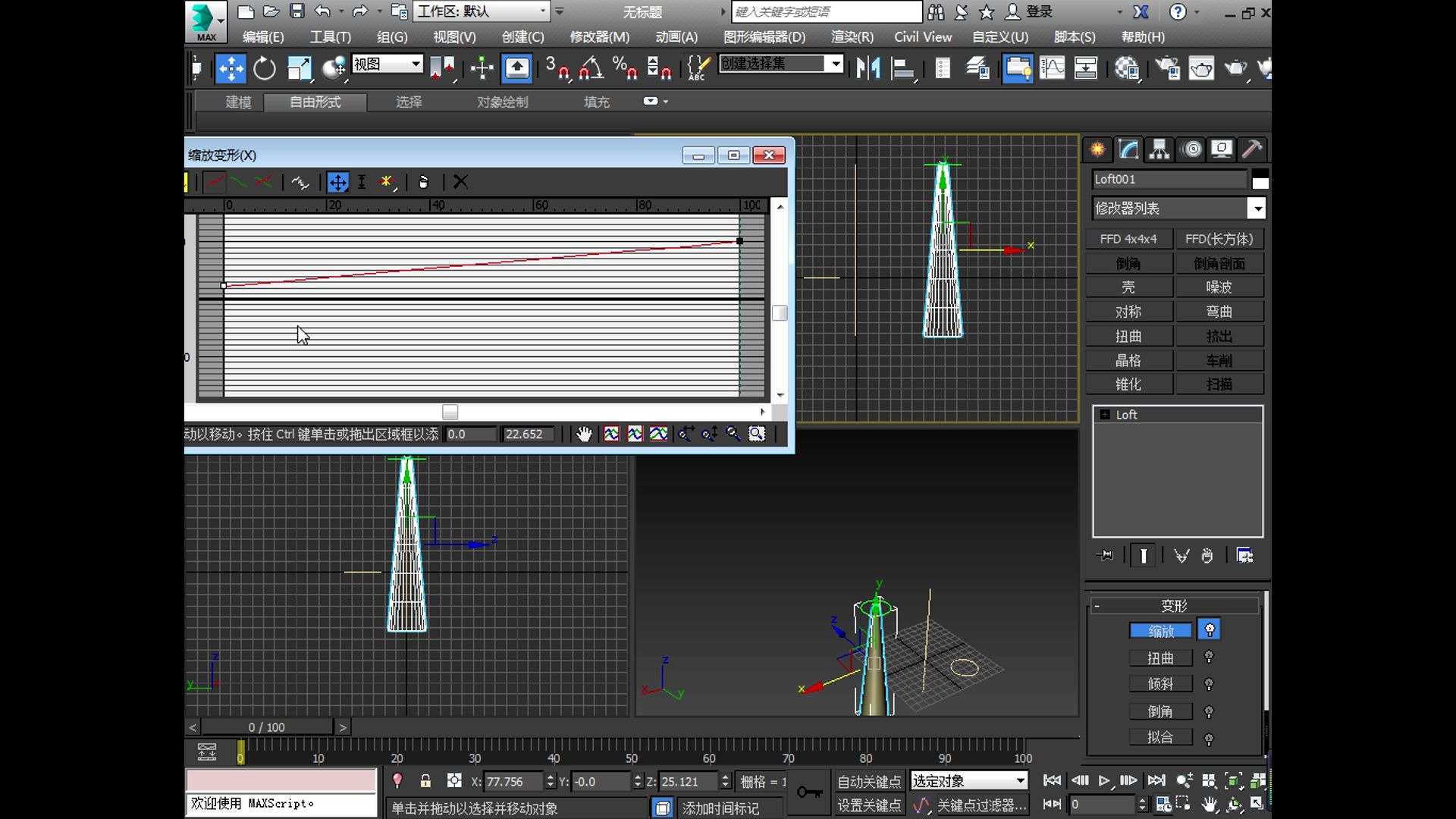Click the object color swatch beside Loft001
The image size is (1456, 819).
1260,181
